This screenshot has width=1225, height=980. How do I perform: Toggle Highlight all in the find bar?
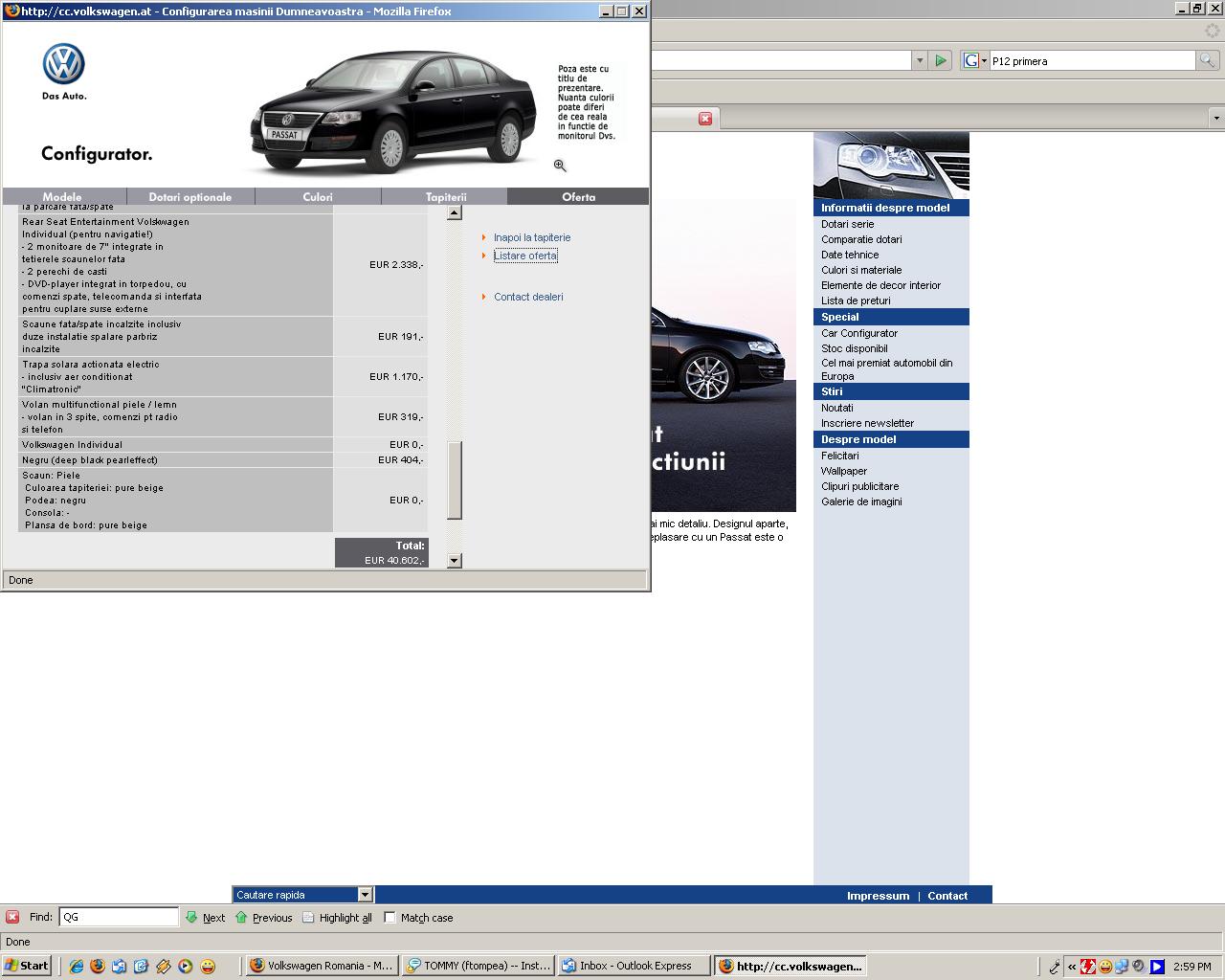(x=336, y=918)
